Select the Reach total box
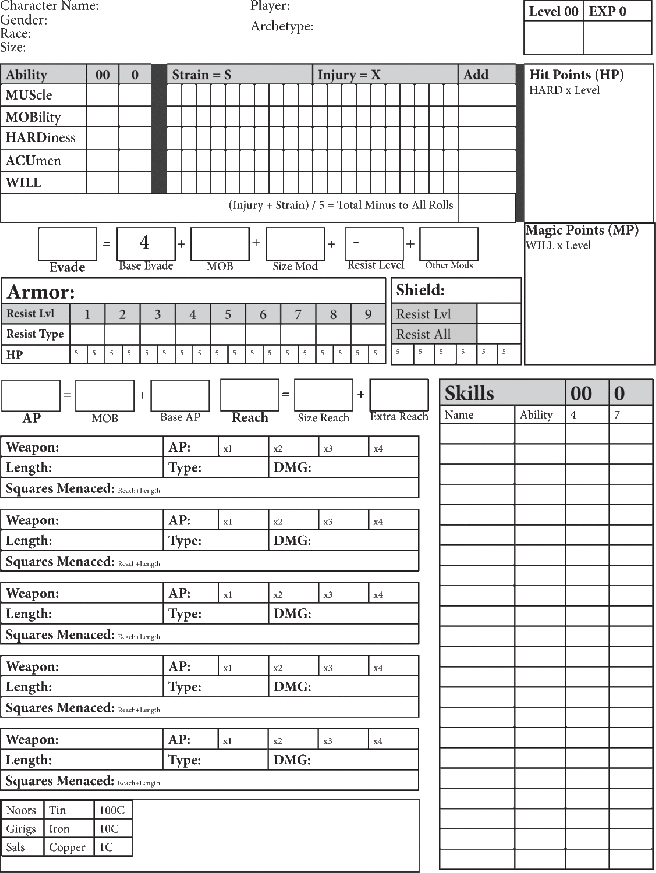This screenshot has height=873, width=656. 249,395
